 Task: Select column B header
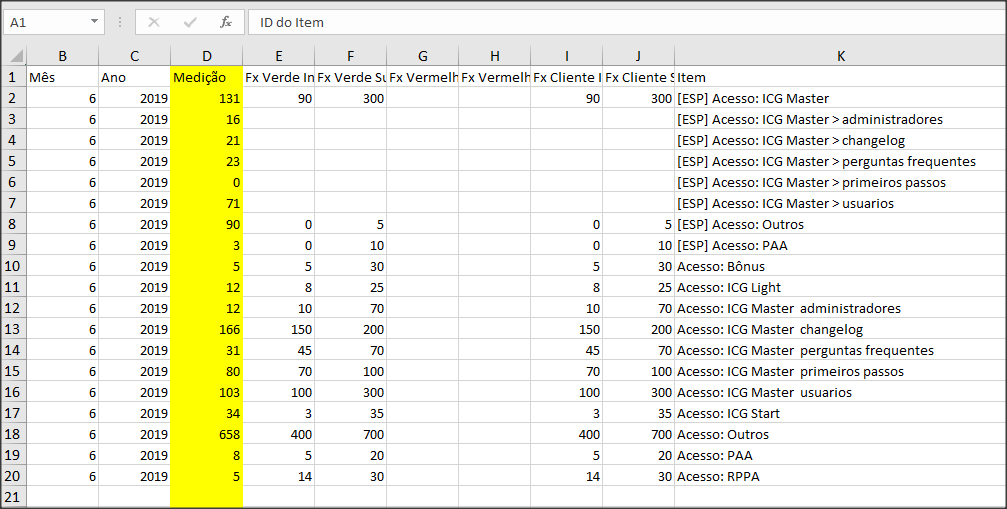62,56
